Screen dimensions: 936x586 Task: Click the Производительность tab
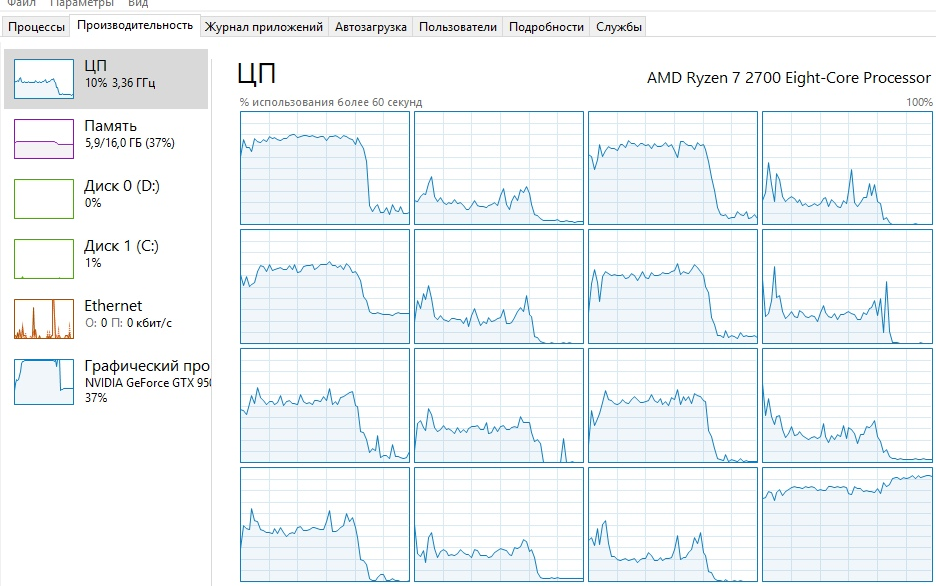[134, 25]
